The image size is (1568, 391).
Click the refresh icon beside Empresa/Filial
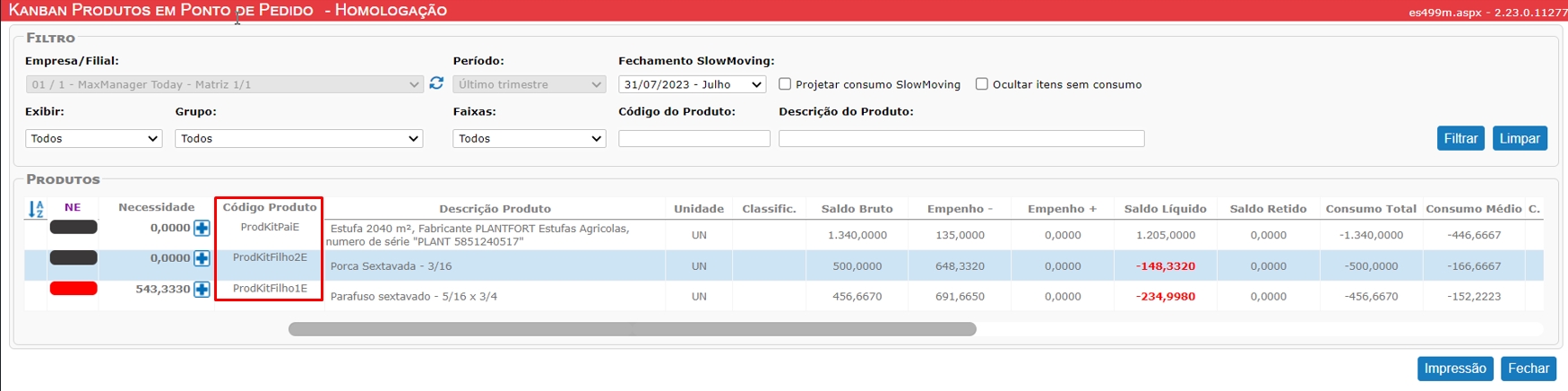click(436, 83)
